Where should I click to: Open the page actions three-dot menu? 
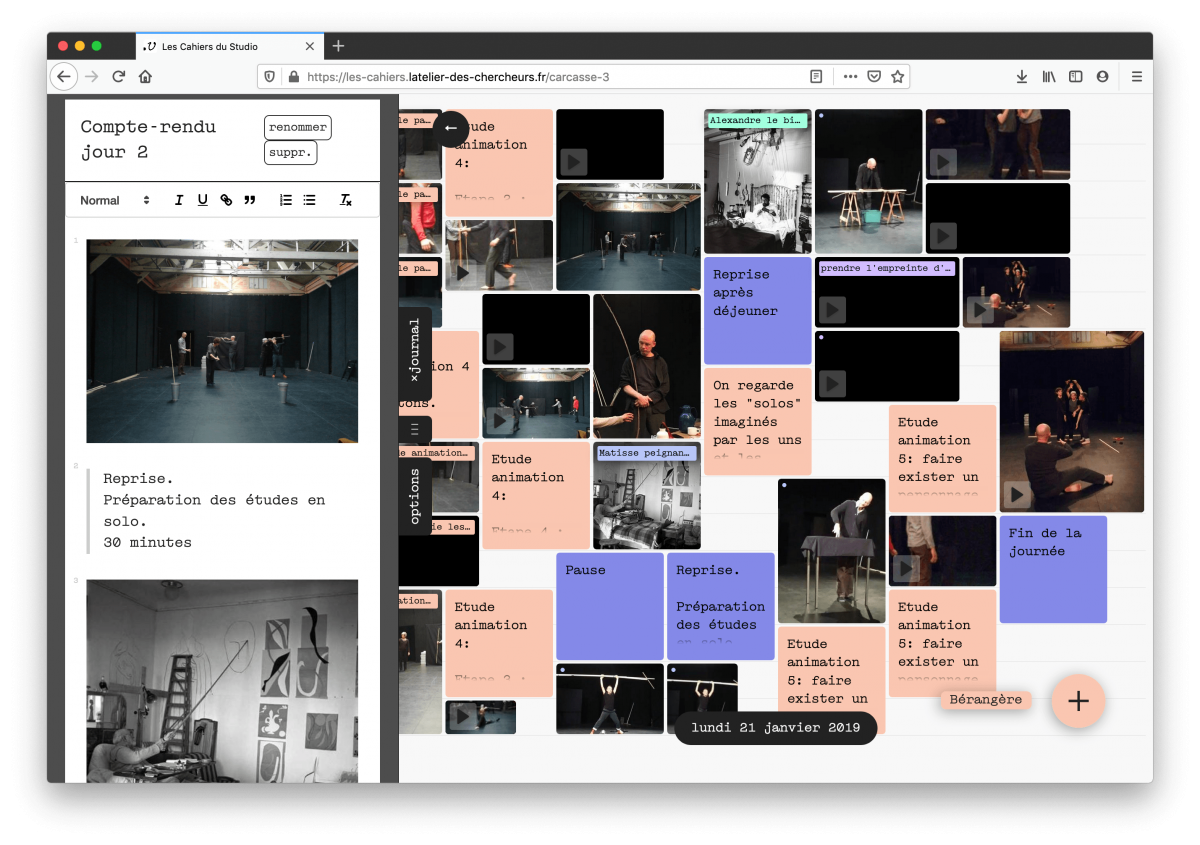tap(850, 76)
